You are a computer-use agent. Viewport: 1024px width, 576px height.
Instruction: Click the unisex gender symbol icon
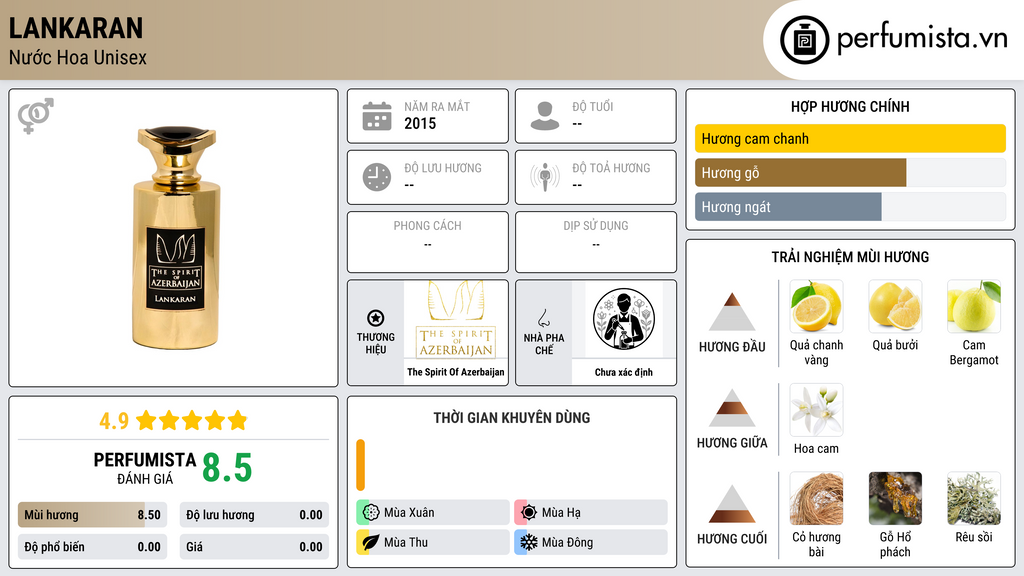[x=35, y=116]
